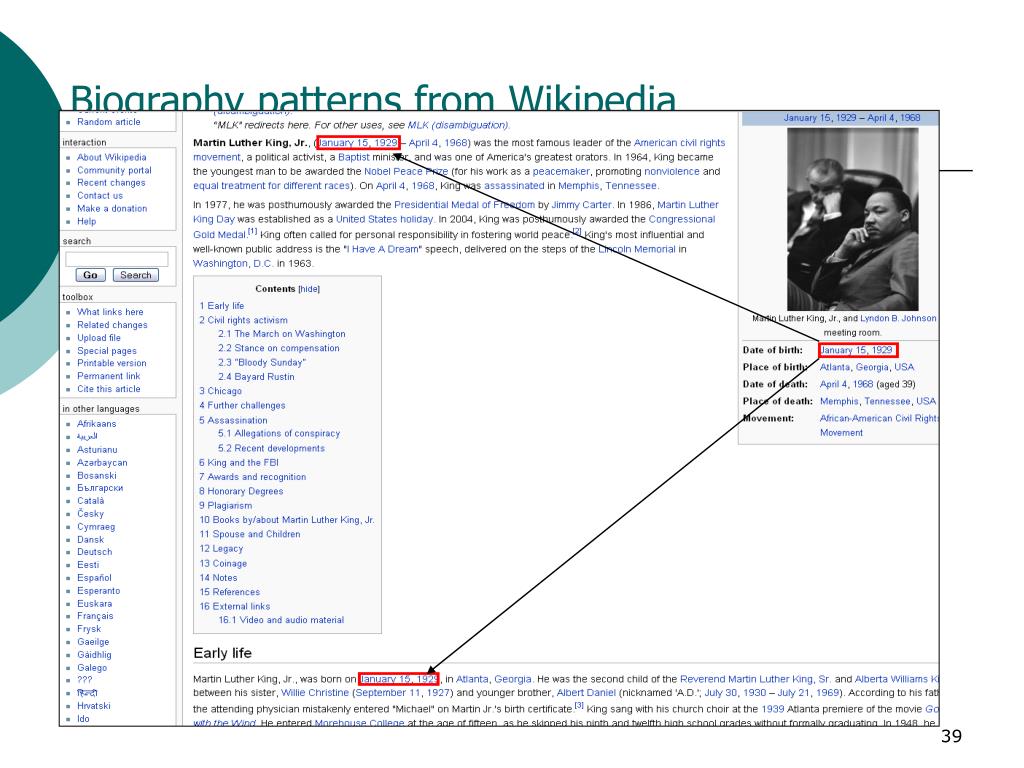Open Printable version link
The height and width of the screenshot is (768, 1024).
coord(112,363)
